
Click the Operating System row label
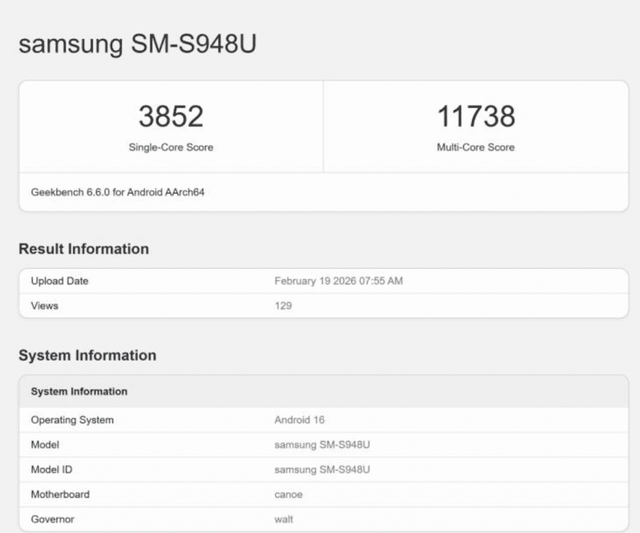(72, 420)
